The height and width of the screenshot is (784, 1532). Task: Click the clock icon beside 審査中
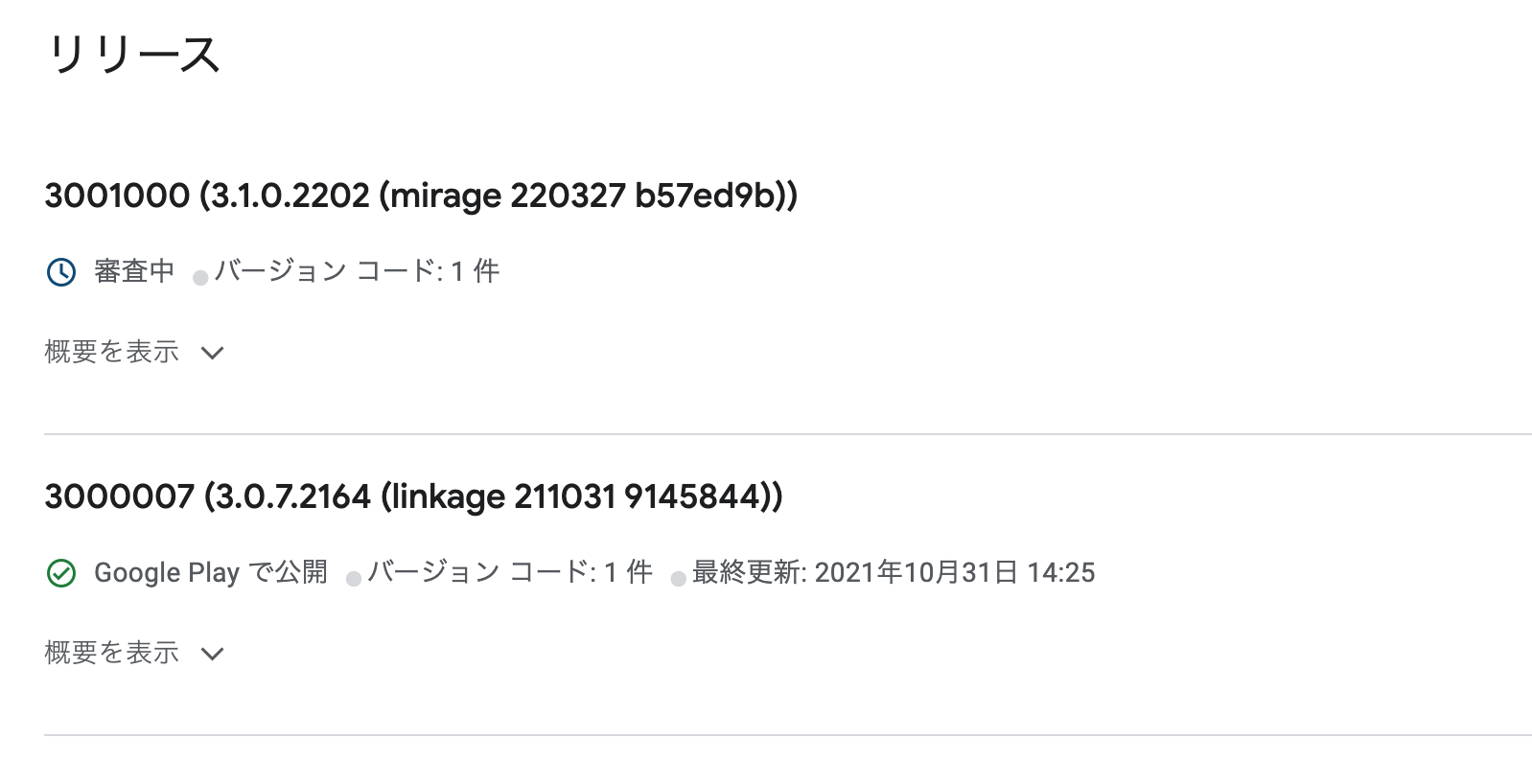coord(61,272)
